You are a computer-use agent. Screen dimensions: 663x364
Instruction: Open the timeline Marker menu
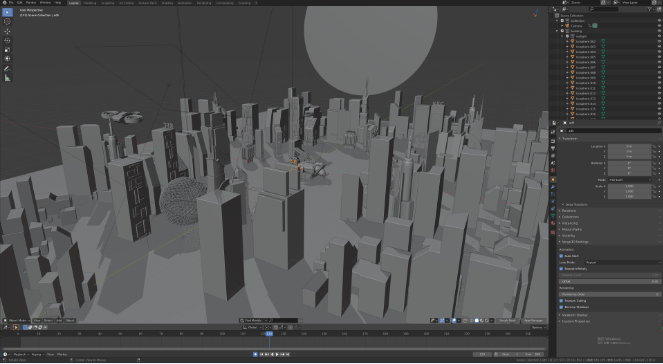62,354
